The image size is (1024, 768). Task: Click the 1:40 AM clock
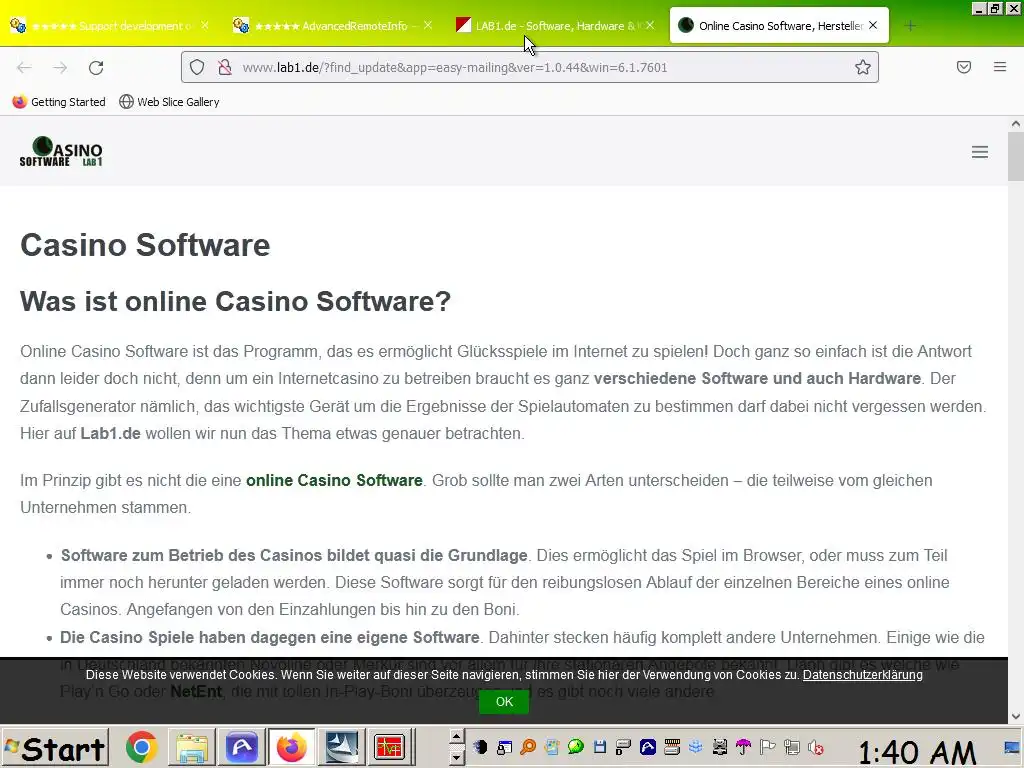point(916,752)
